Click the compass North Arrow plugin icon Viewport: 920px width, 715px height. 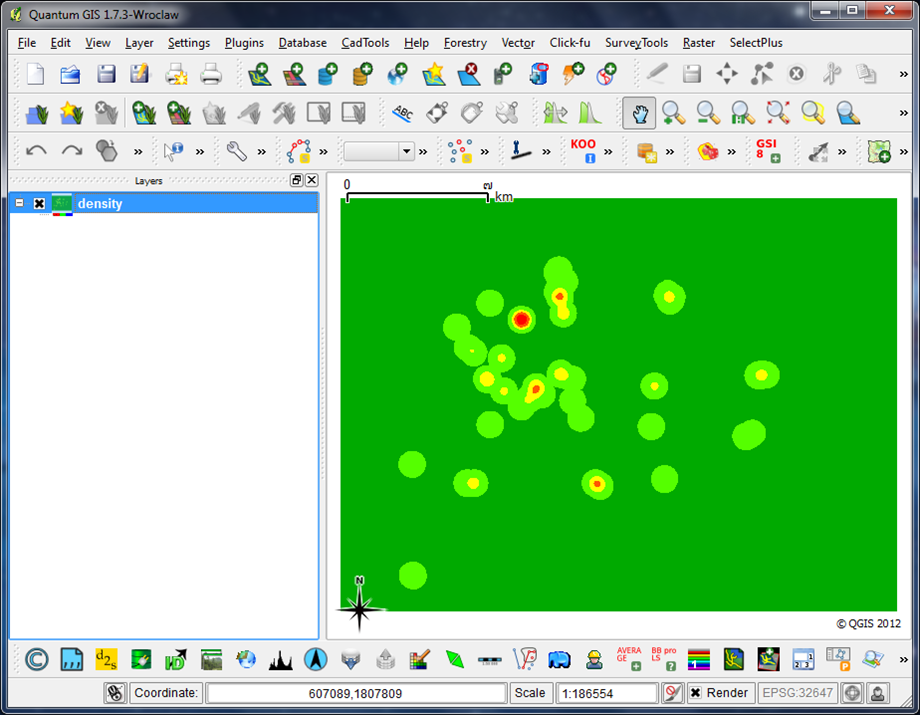tap(315, 659)
